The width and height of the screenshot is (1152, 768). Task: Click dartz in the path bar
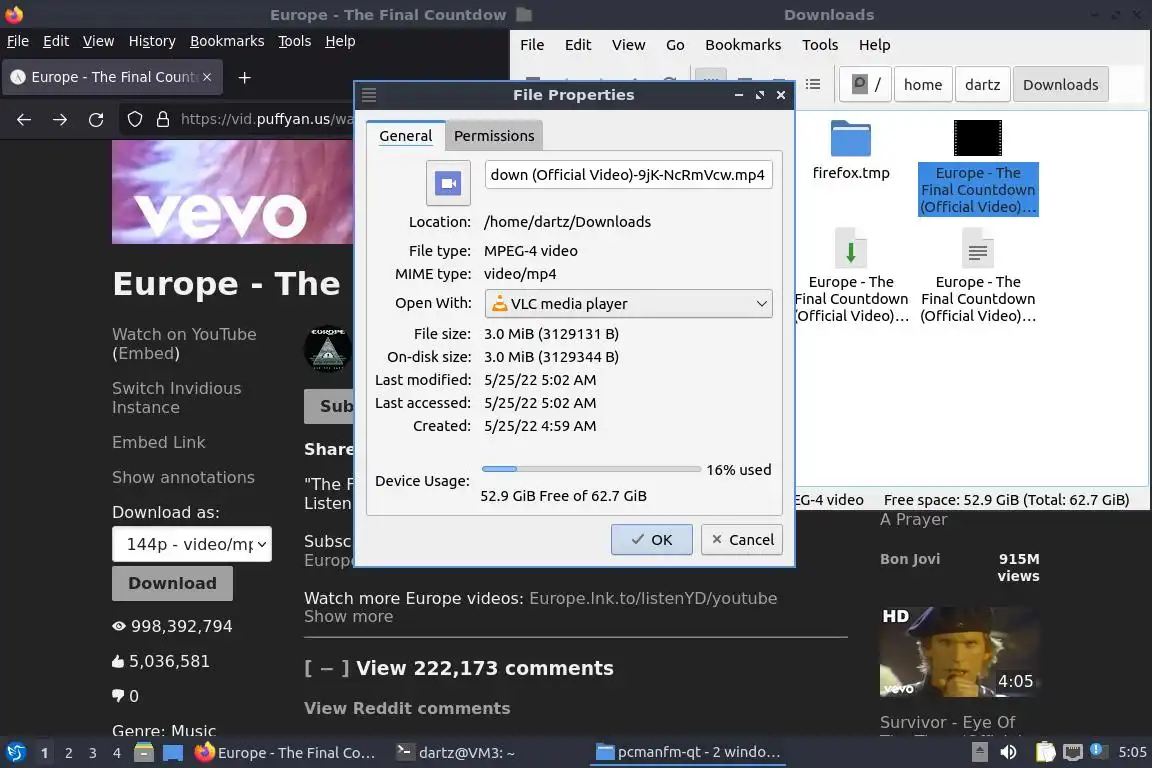click(x=982, y=85)
